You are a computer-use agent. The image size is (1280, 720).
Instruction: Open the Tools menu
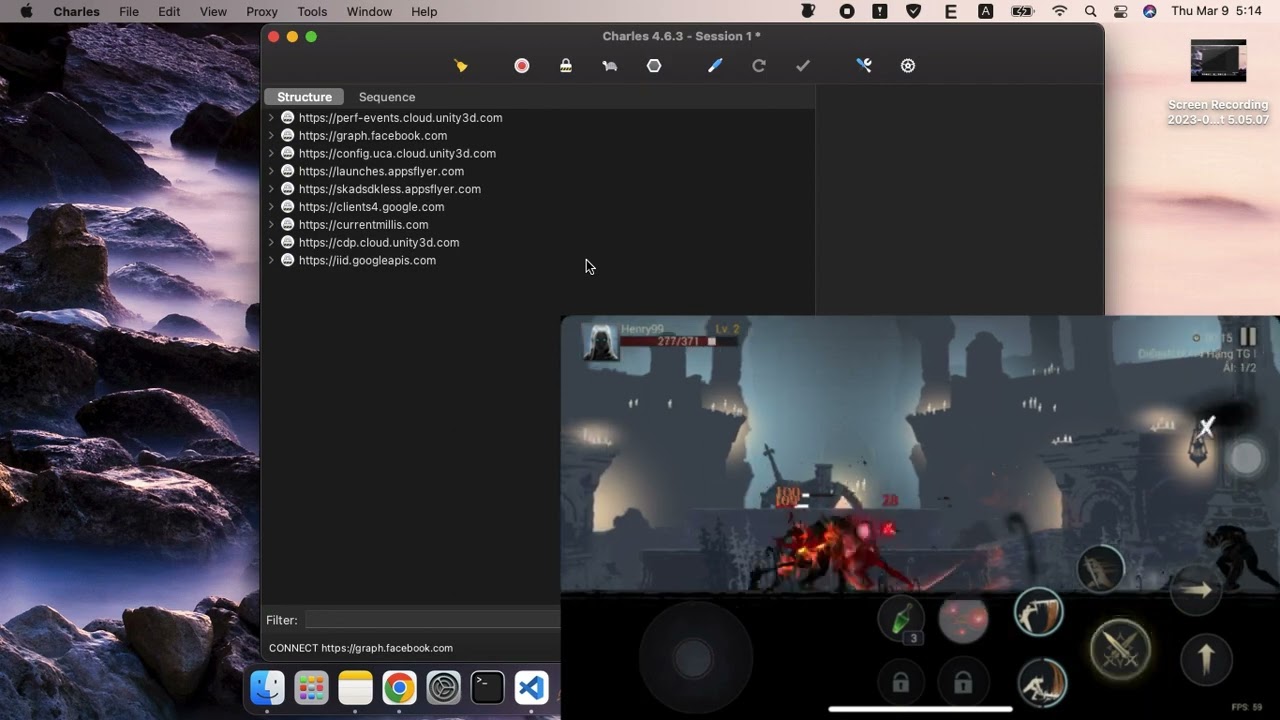[312, 11]
